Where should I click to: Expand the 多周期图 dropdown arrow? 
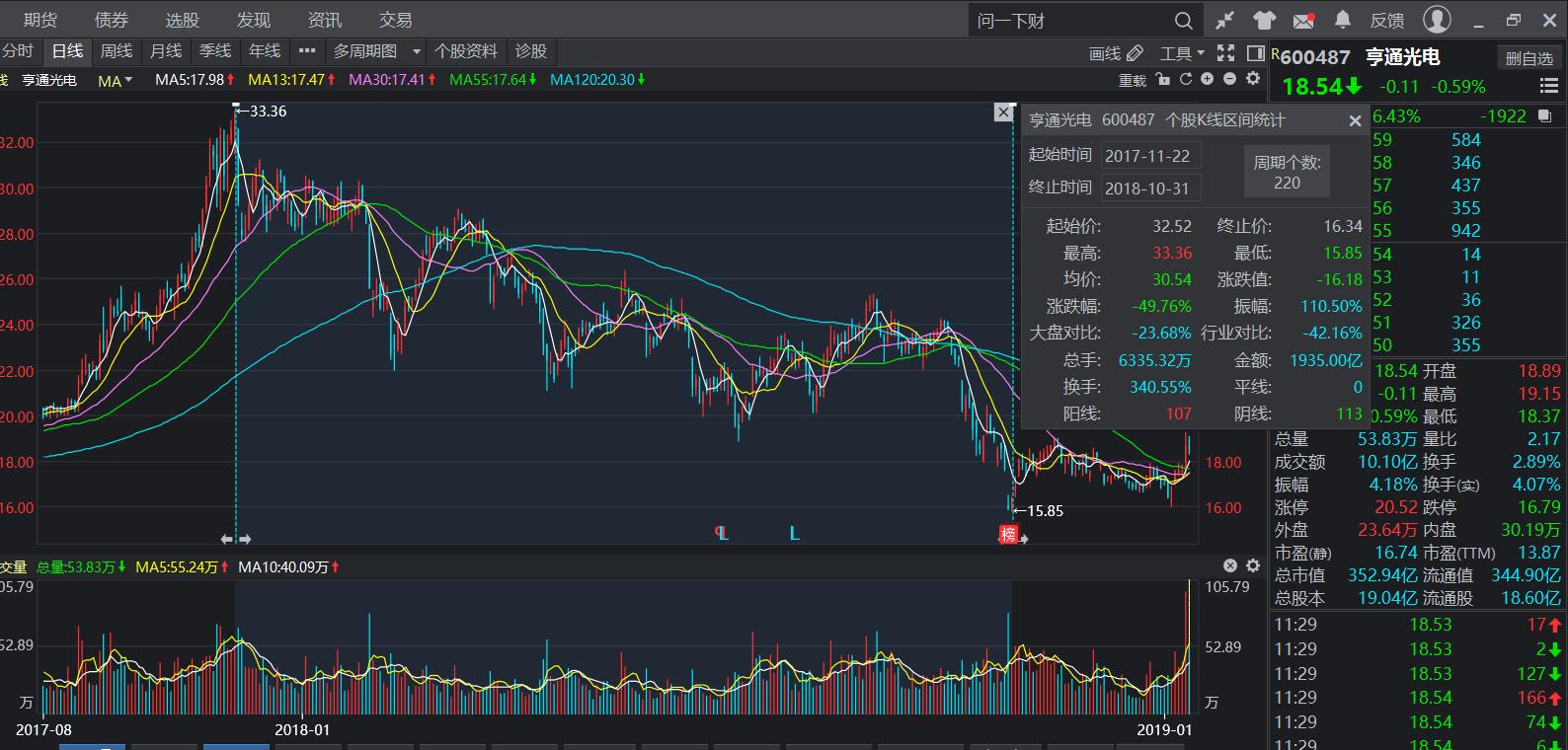(417, 51)
